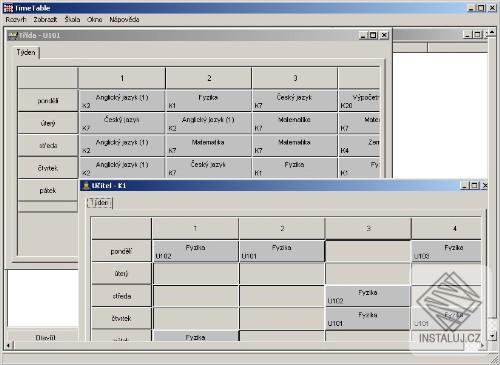Select Monday period 1 Anglický jazyk cell
500x365 pixels.
(x=122, y=101)
